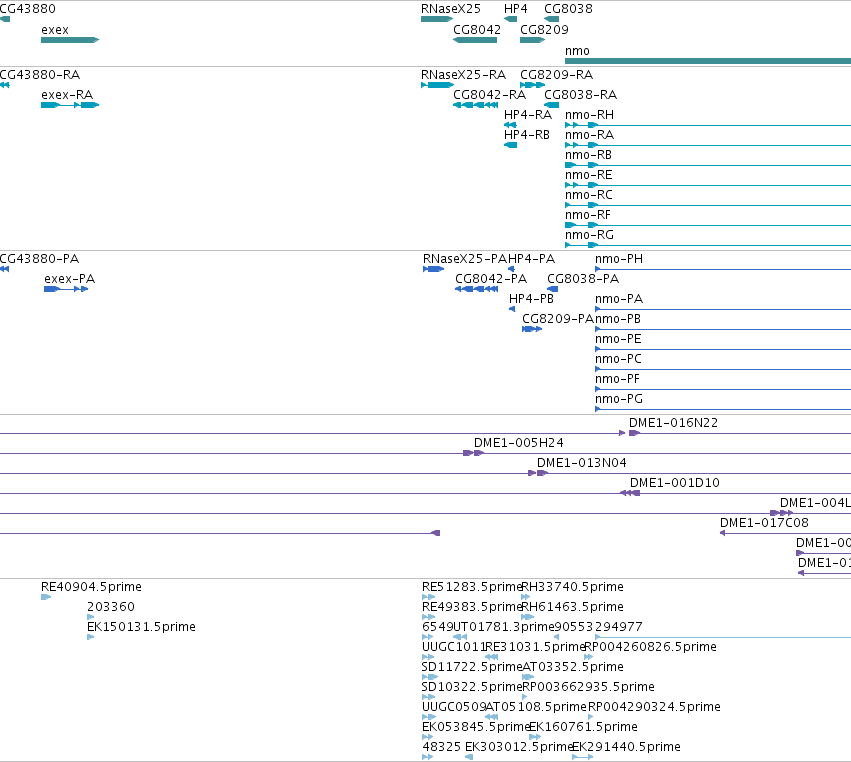Click the EK291440.5prime EST label
The image size is (851, 762).
[x=627, y=747]
